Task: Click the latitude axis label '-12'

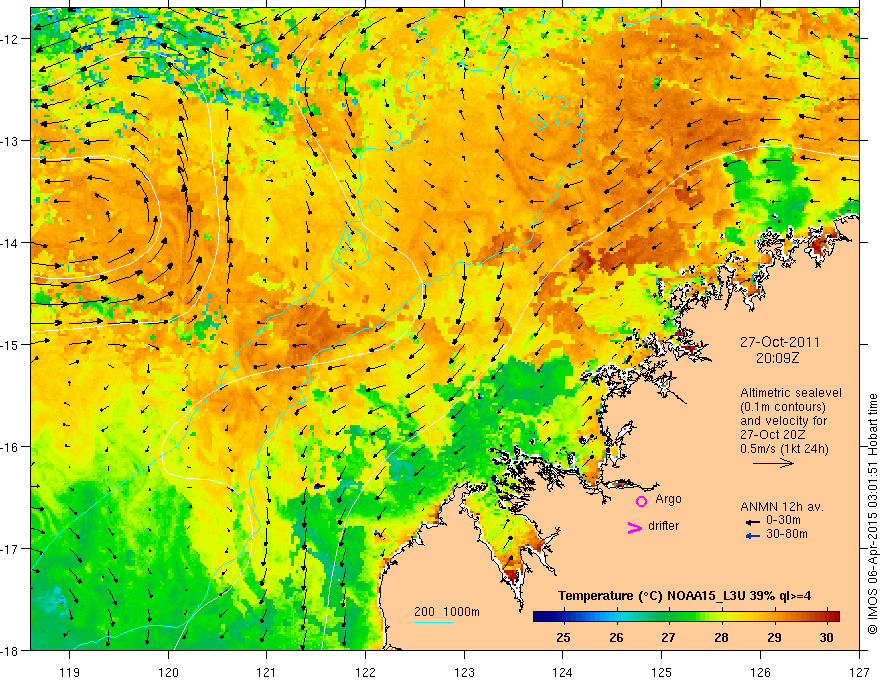Action: (x=10, y=39)
